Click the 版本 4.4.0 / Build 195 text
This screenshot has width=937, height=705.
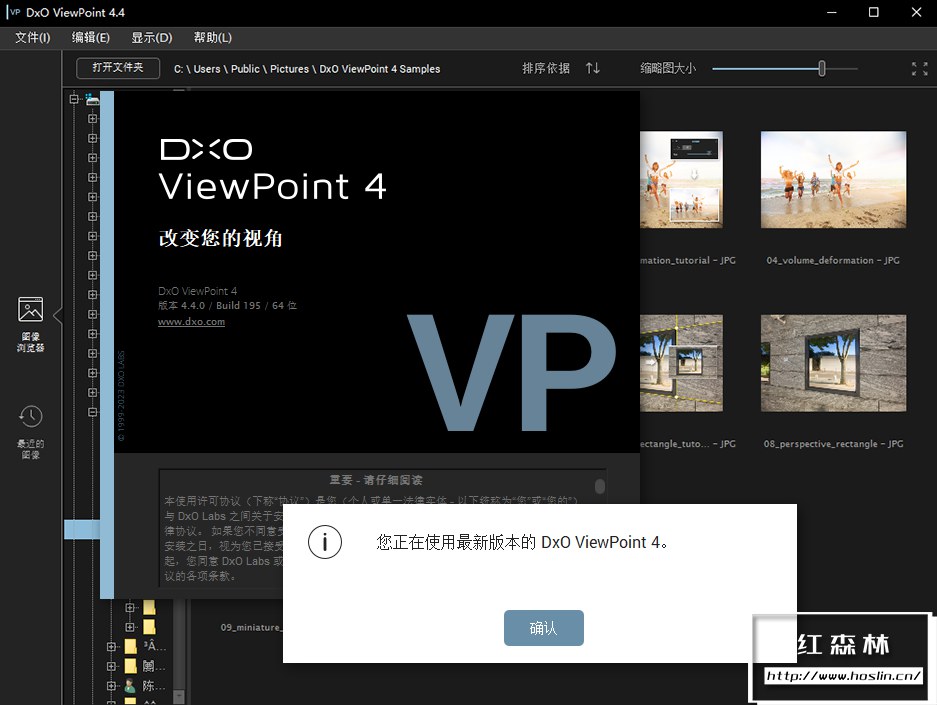coord(227,305)
